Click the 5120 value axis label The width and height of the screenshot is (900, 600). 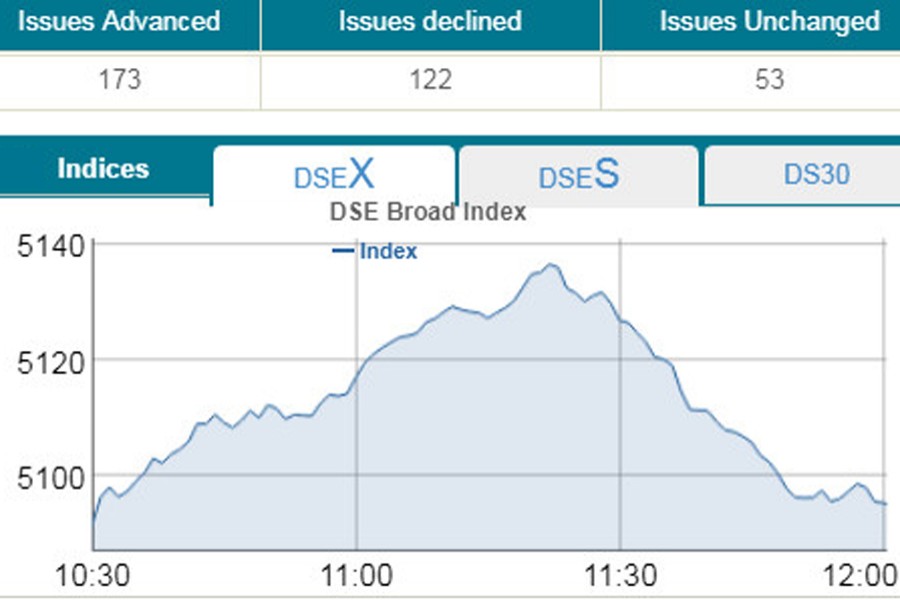tap(45, 359)
